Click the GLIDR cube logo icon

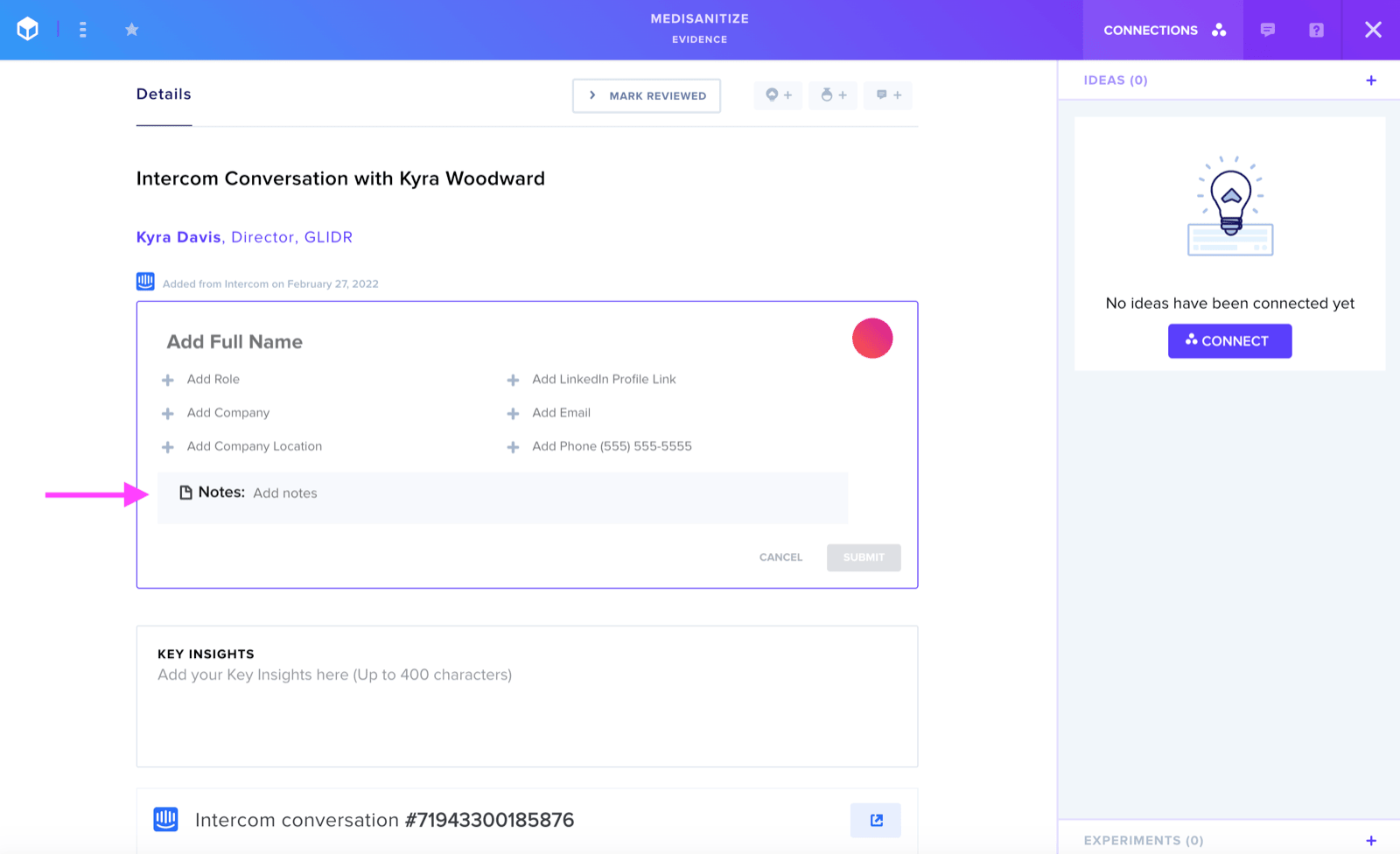pos(28,30)
